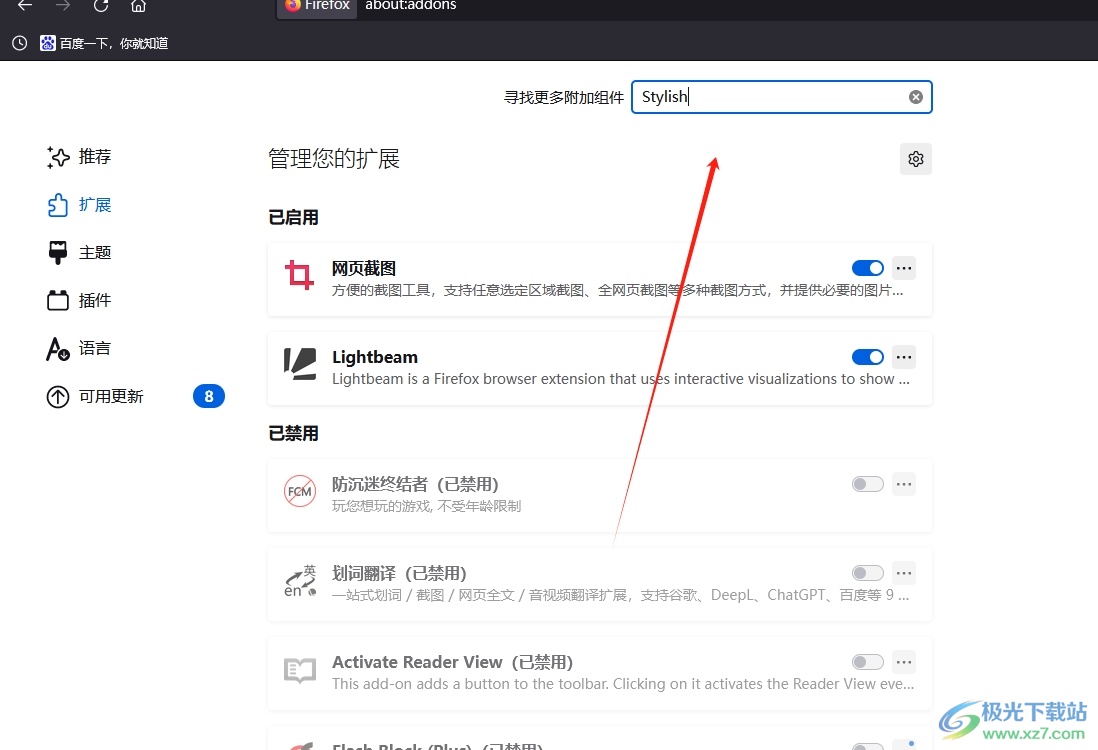Click the Lightbeam extension icon
The height and width of the screenshot is (750, 1098).
pyautogui.click(x=300, y=364)
